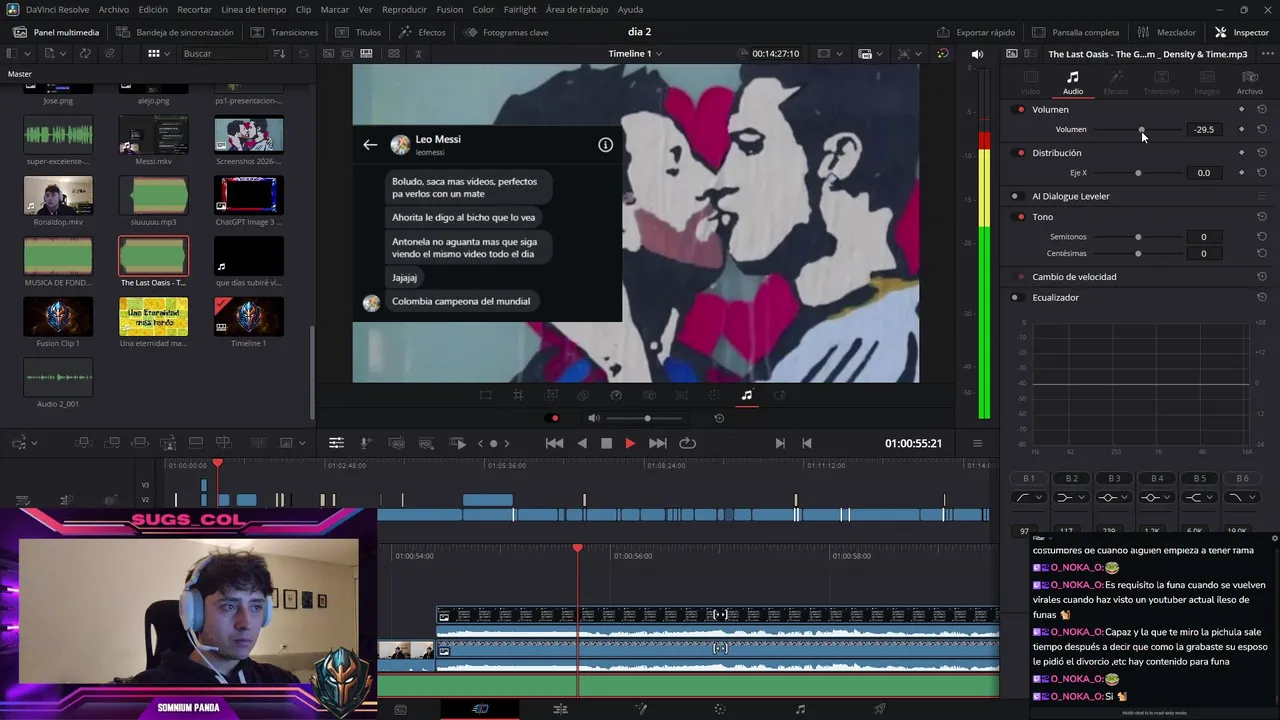Viewport: 1280px width, 720px height.
Task: Adjust the Semitonos slider
Action: (1138, 237)
